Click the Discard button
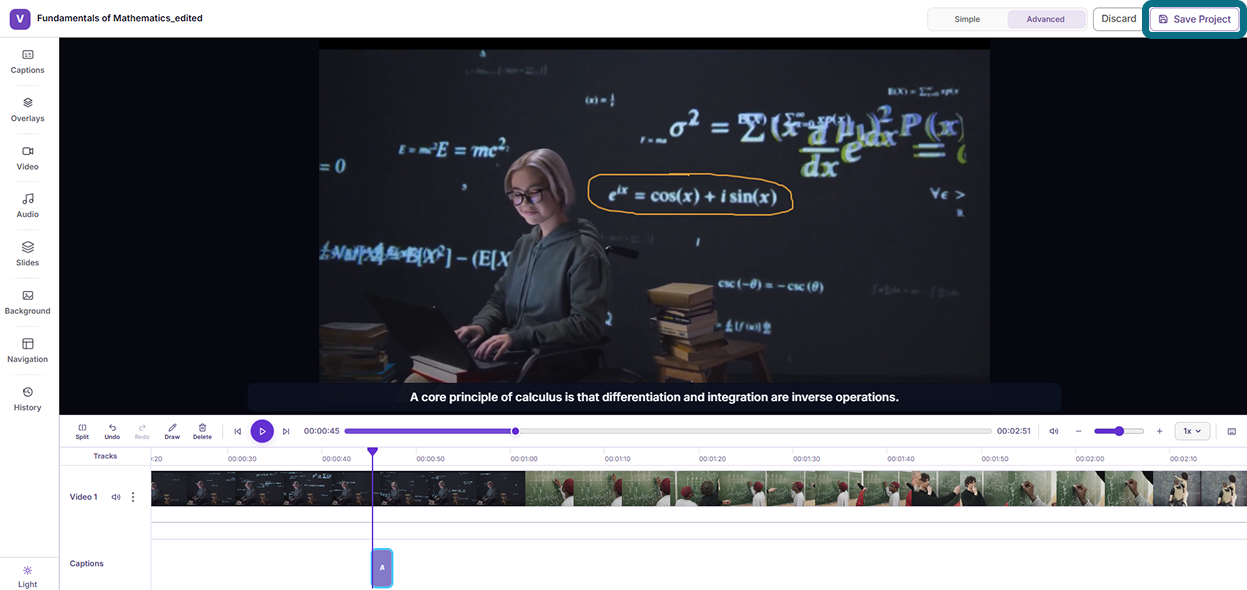 1119,19
